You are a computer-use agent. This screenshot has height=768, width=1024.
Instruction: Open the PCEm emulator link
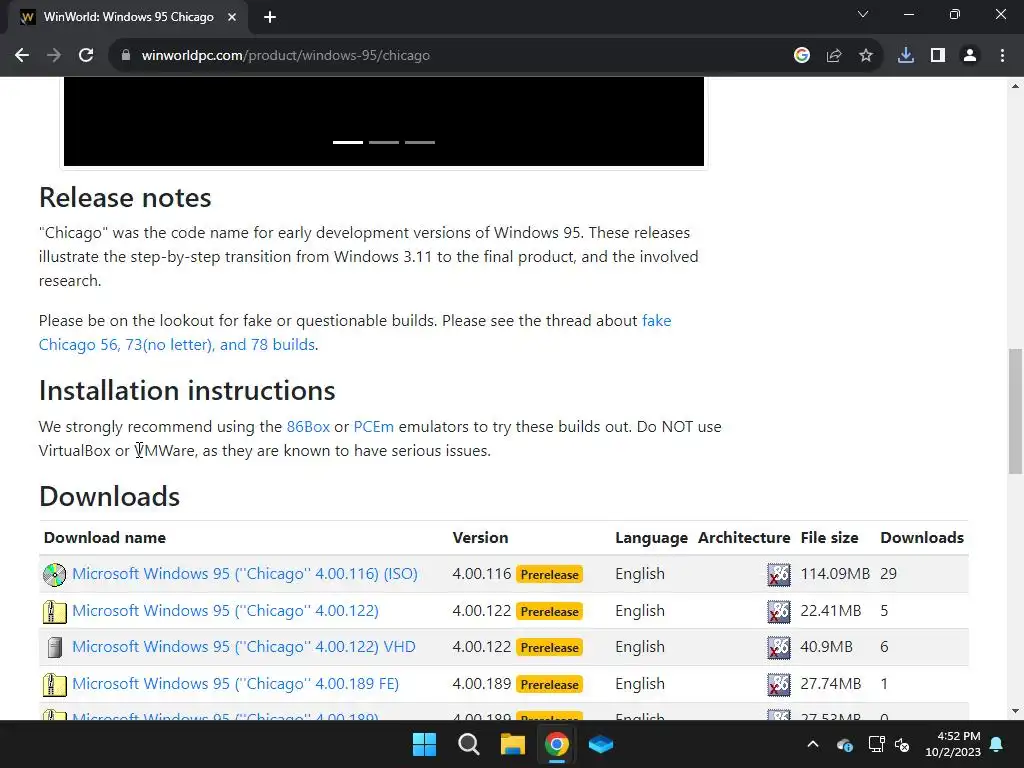[374, 426]
